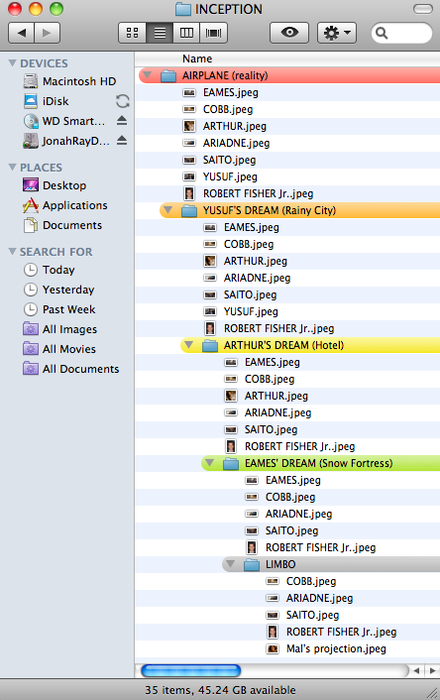The image size is (440, 700).
Task: Collapse the SEARCH FOR sidebar section
Action: (12, 251)
